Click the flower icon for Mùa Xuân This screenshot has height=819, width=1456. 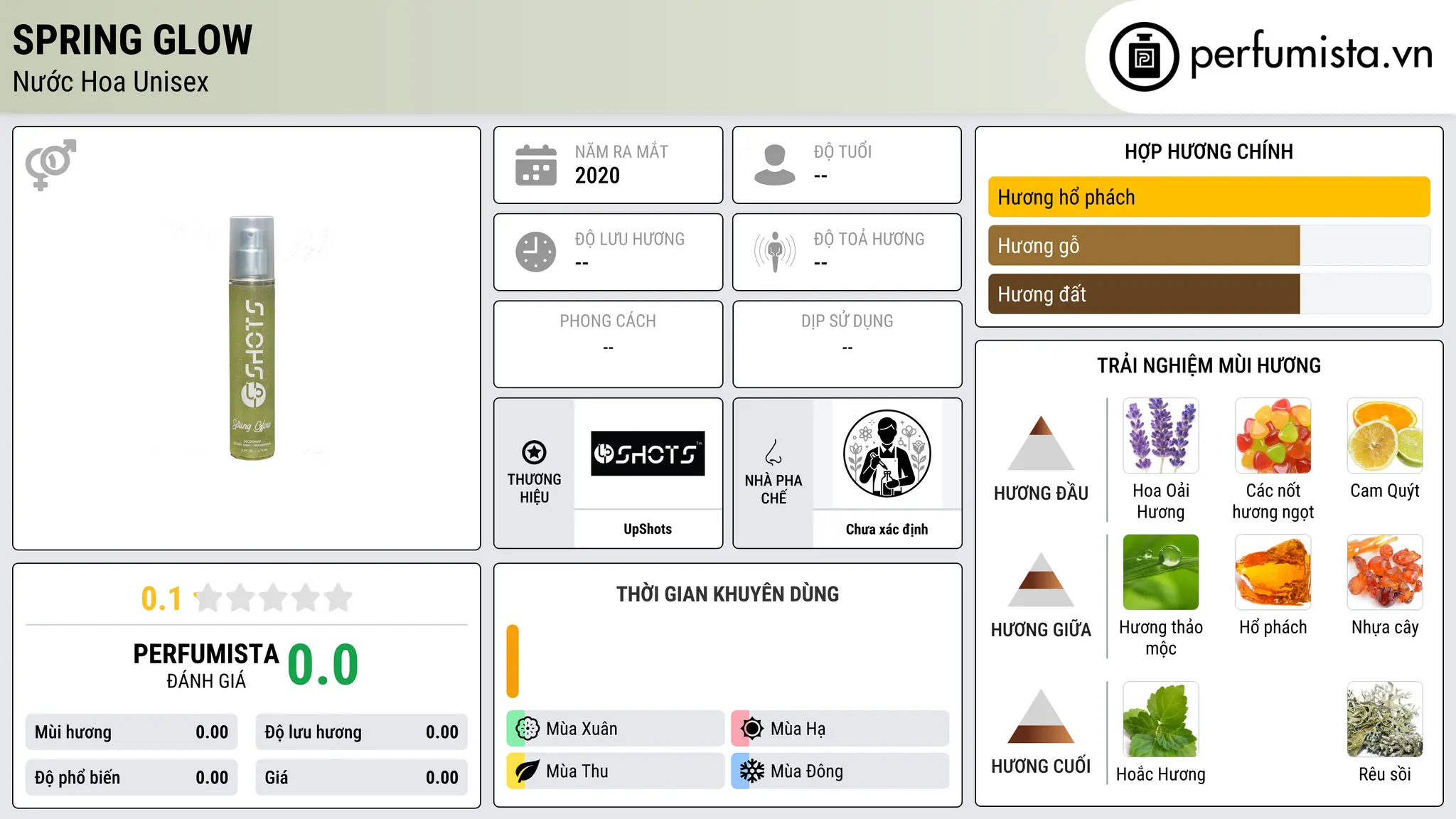[x=528, y=729]
